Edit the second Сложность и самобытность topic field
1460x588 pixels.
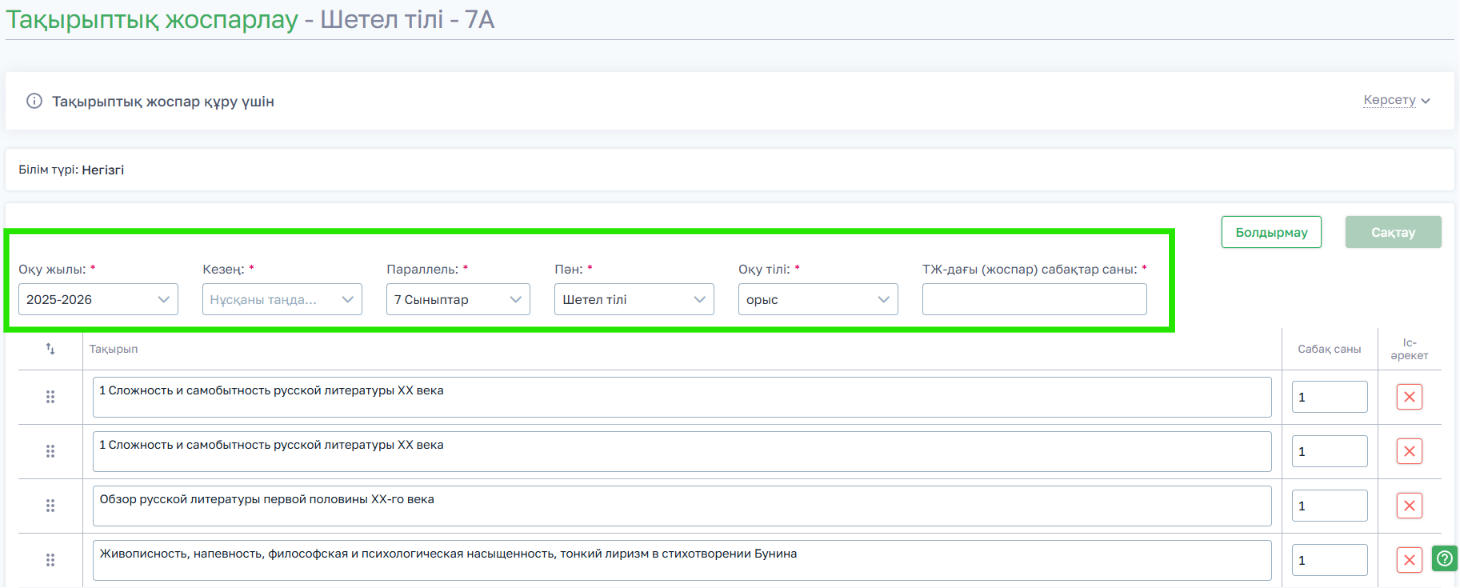(x=682, y=451)
